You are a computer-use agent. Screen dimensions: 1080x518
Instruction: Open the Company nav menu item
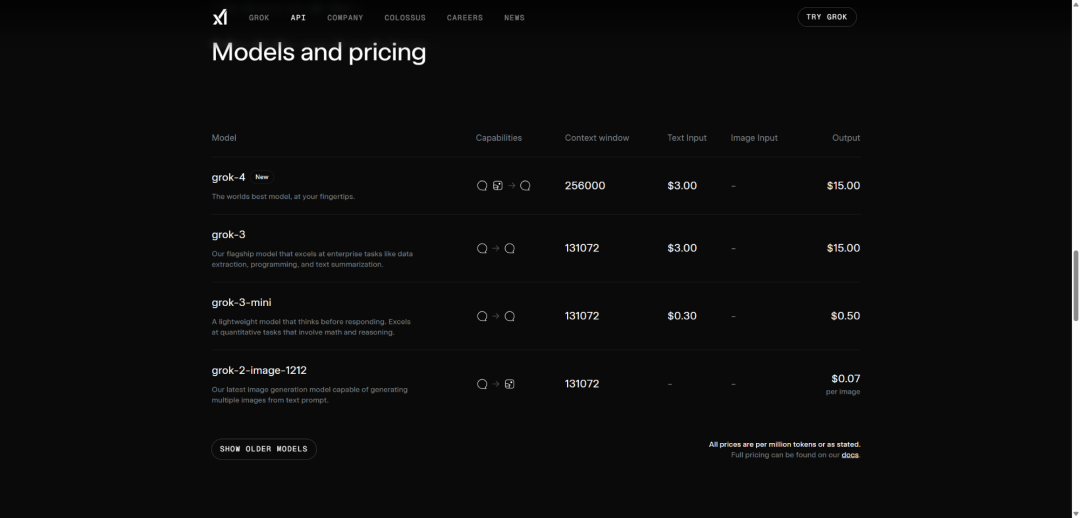pos(345,18)
